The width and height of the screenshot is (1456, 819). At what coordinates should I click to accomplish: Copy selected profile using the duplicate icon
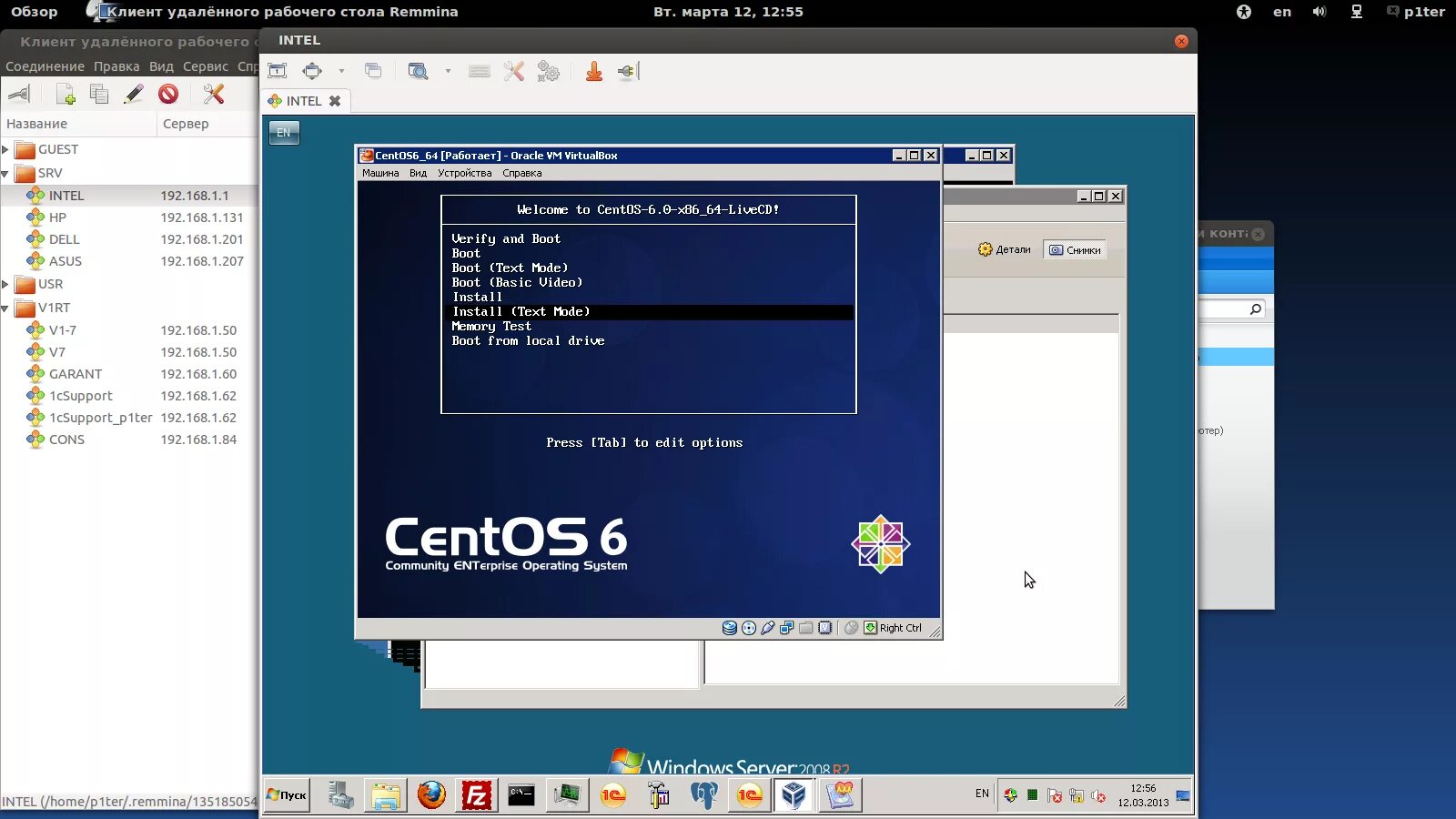(x=99, y=94)
